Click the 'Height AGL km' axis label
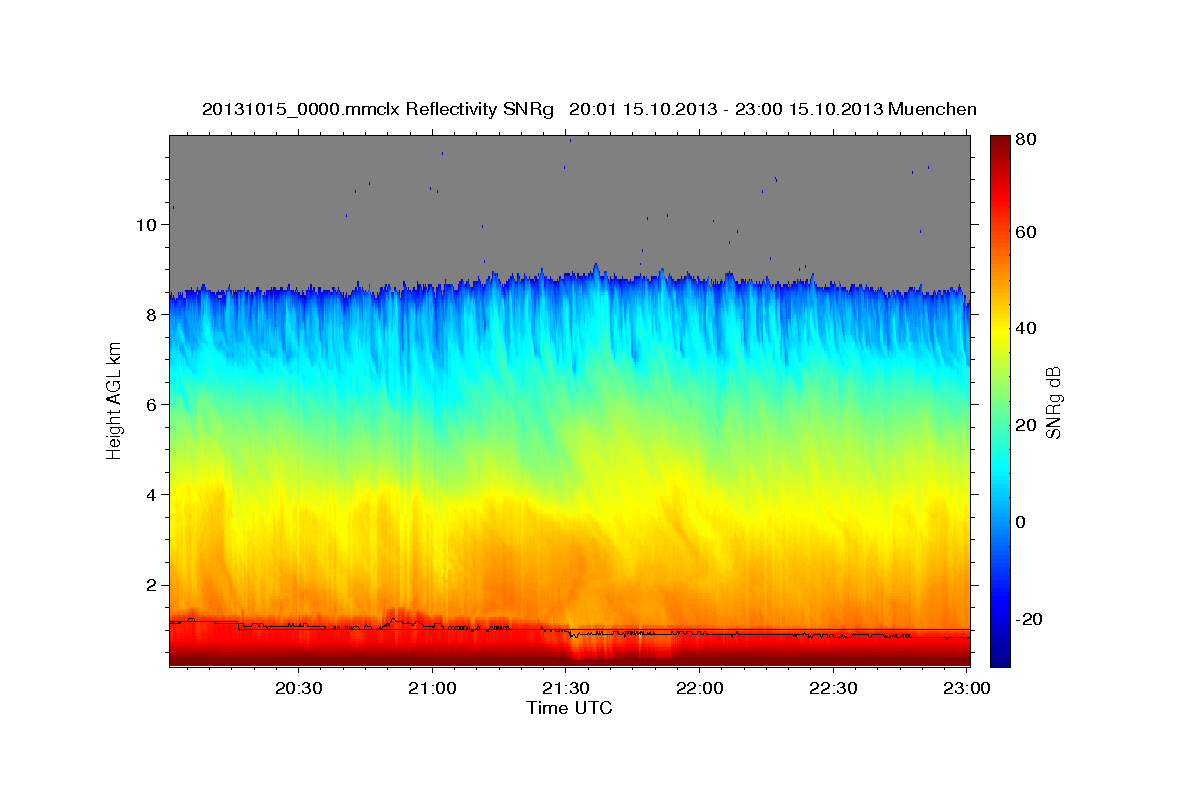Image resolution: width=1200 pixels, height=800 pixels. (114, 399)
